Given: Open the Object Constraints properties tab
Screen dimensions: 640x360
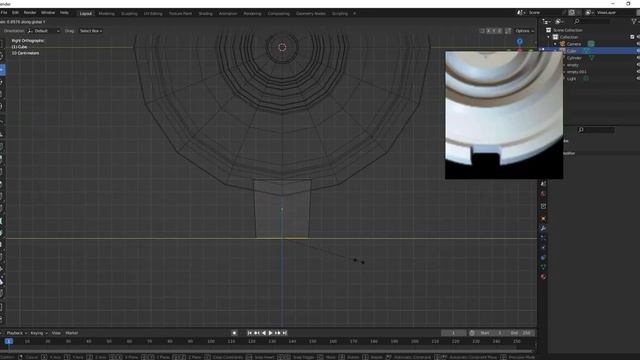Looking at the screenshot, I should (543, 258).
